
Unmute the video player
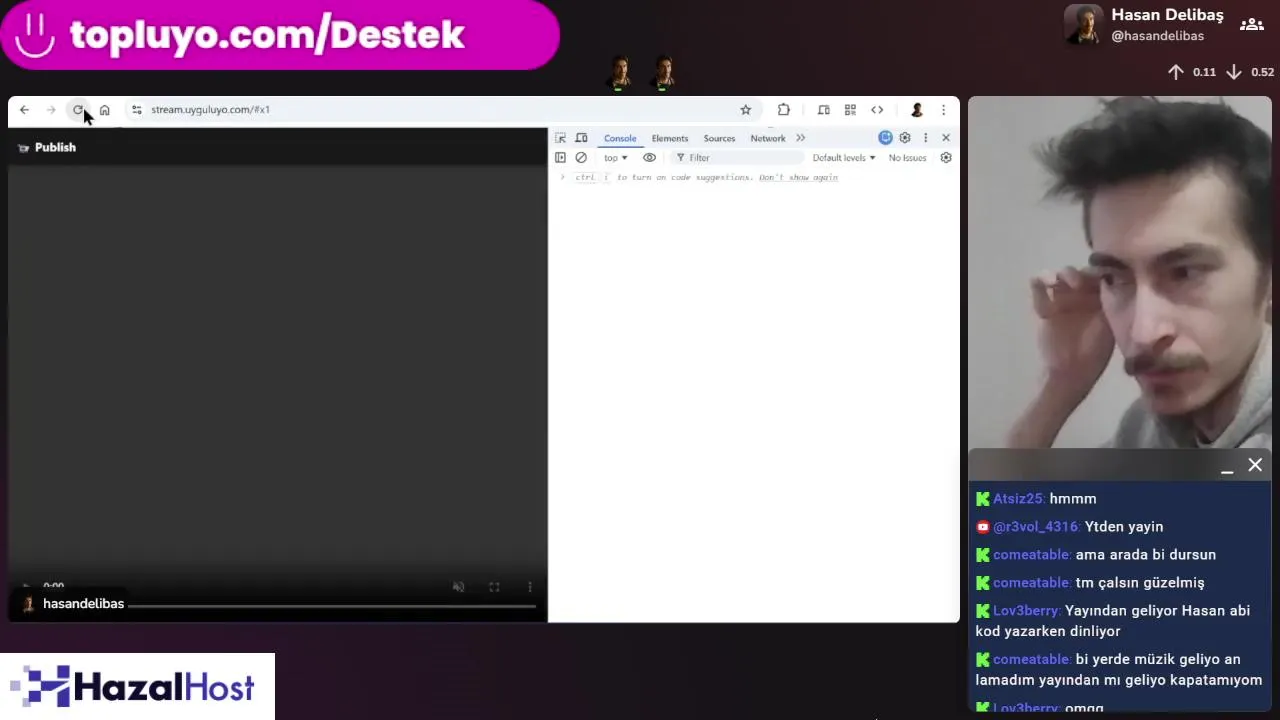tap(458, 587)
